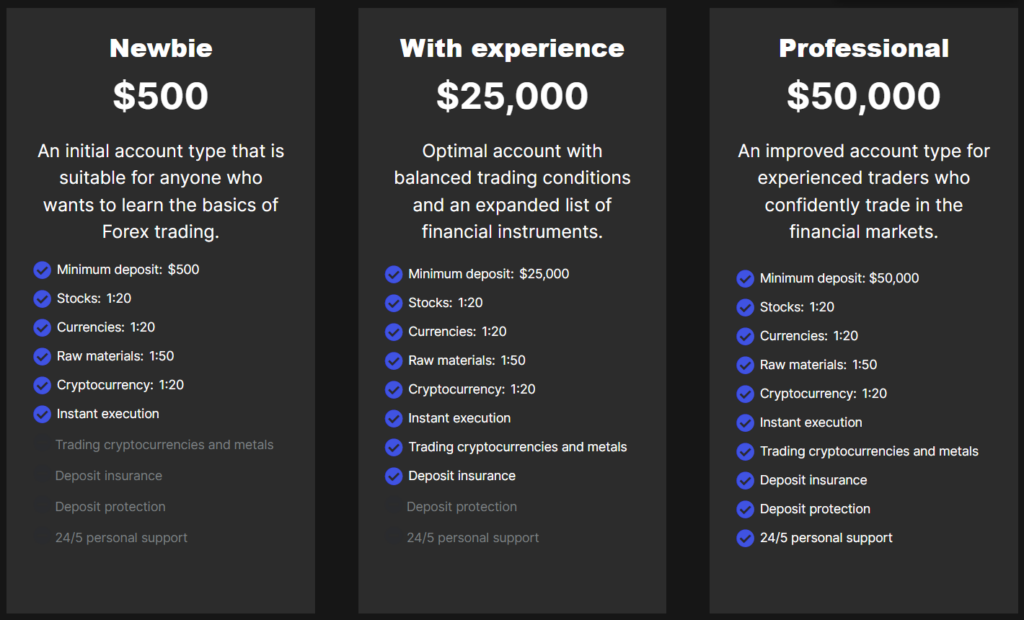
Task: Click the checkmark next to Professional Minimum deposit $50,000
Action: coord(745,279)
